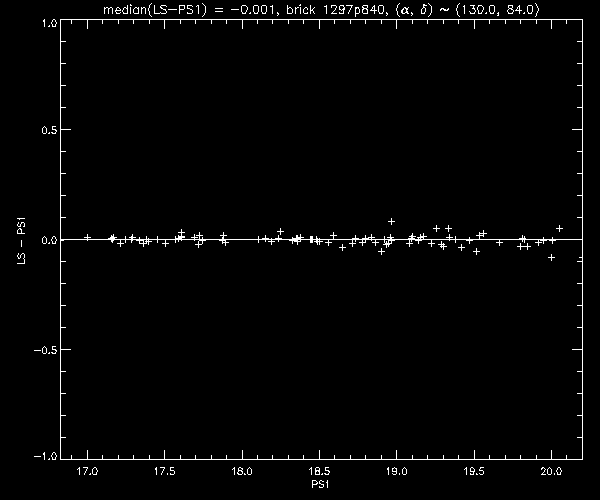
Task: Click x-axis tick label 18.0
Action: click(242, 471)
